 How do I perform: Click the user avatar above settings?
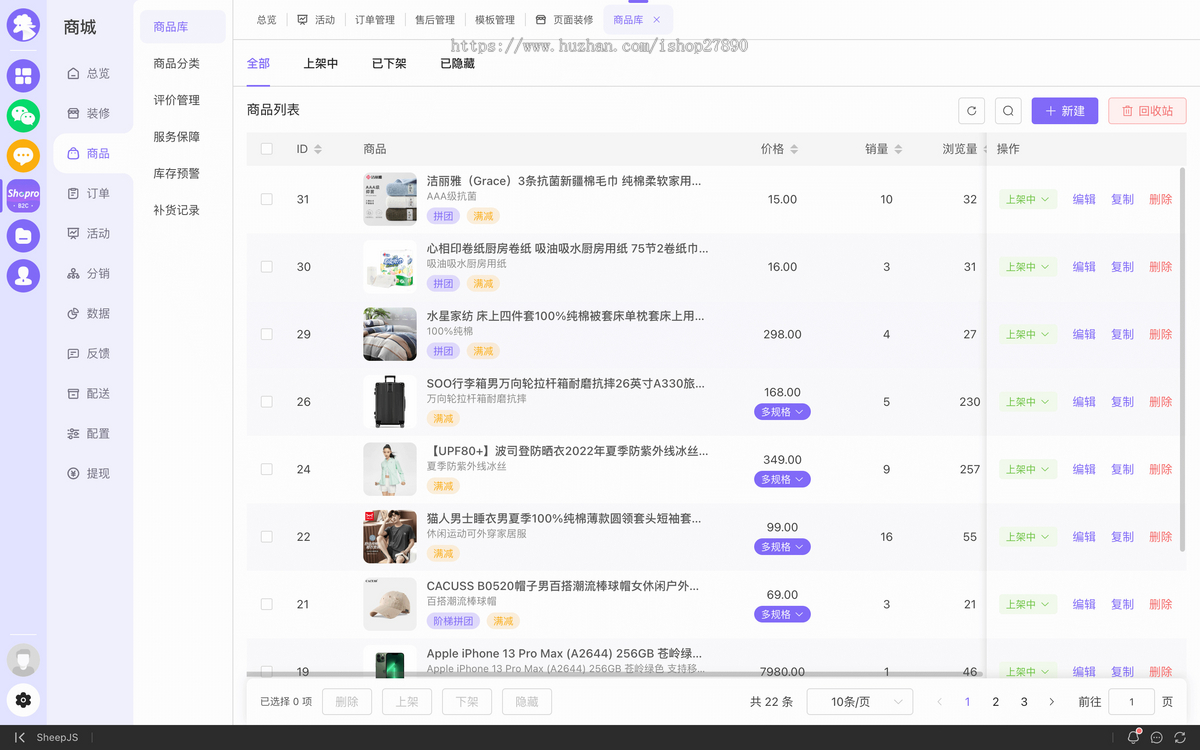tap(23, 660)
